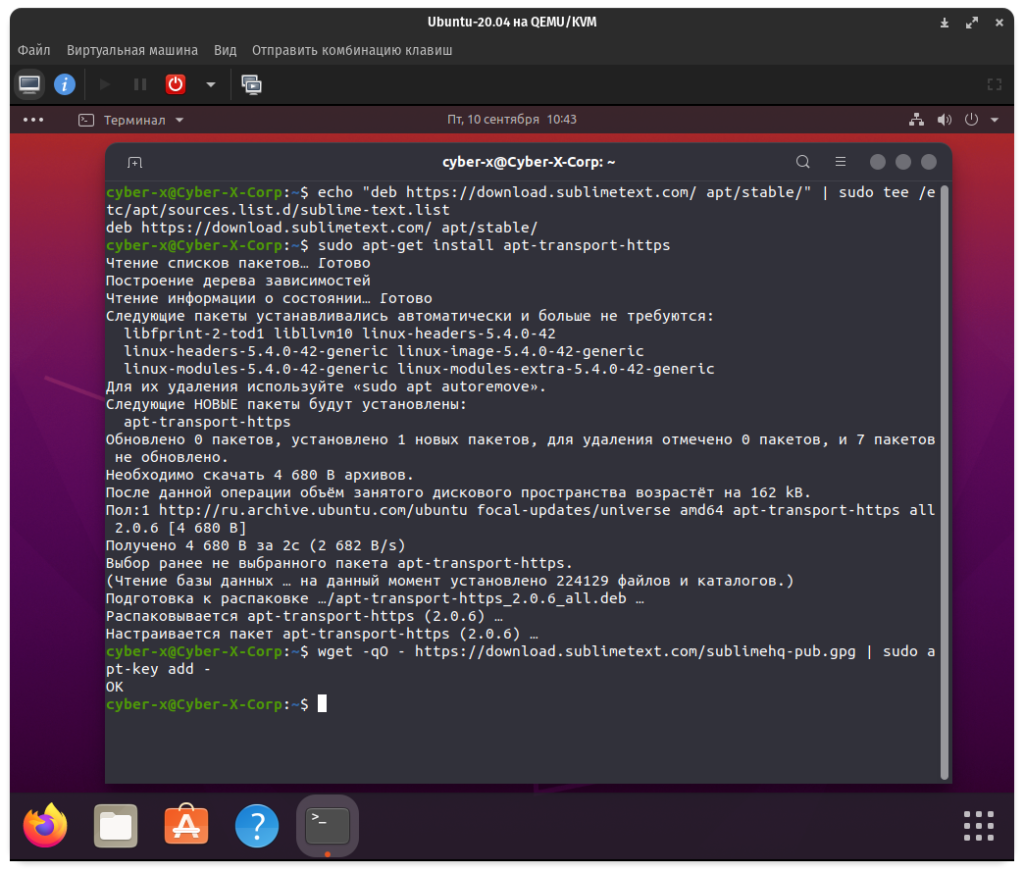Expand the shutdown options dropdown arrow
This screenshot has width=1024, height=872.
point(210,84)
